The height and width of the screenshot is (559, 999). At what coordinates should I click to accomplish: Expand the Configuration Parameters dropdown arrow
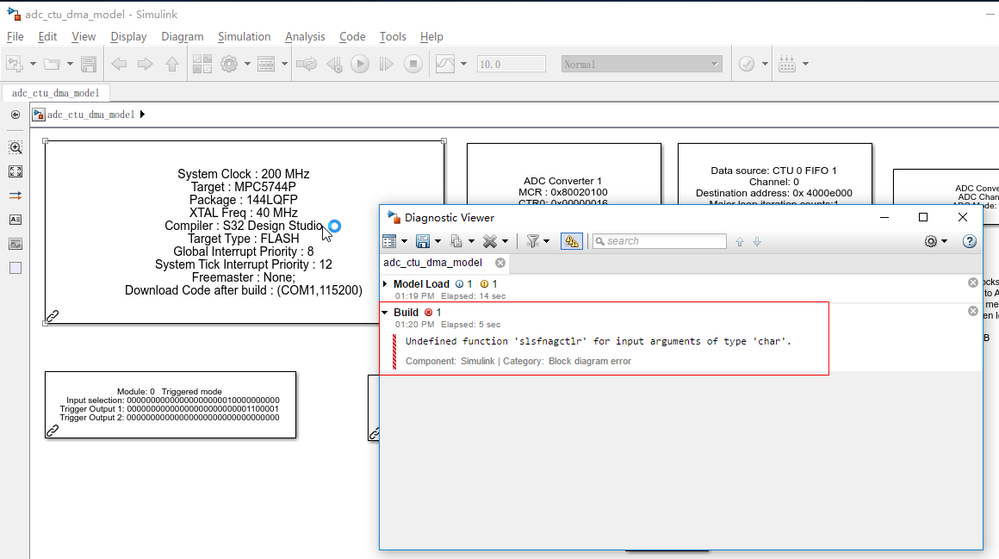(247, 64)
